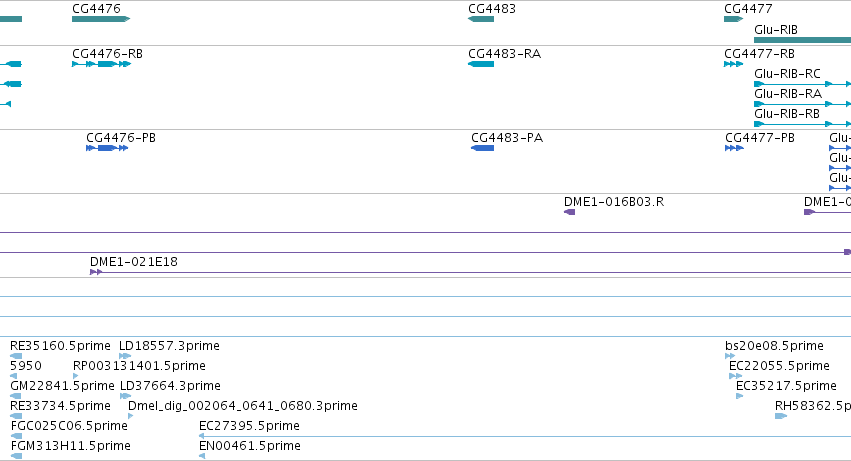Select the 5950 arrow glyph
The width and height of the screenshot is (851, 461).
[14, 376]
